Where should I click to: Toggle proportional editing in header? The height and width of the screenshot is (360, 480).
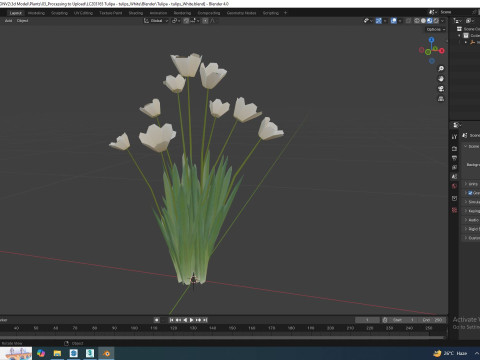click(205, 21)
